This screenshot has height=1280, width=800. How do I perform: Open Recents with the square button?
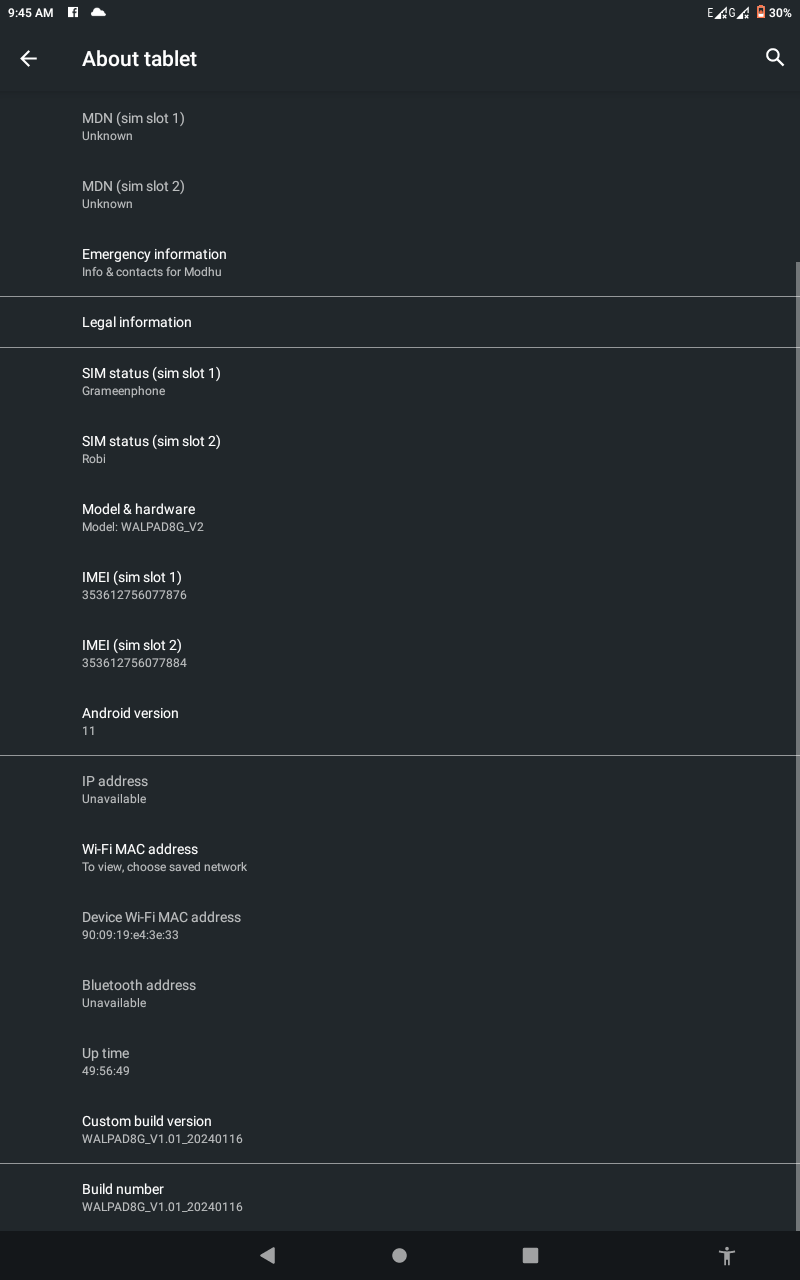click(x=530, y=1255)
